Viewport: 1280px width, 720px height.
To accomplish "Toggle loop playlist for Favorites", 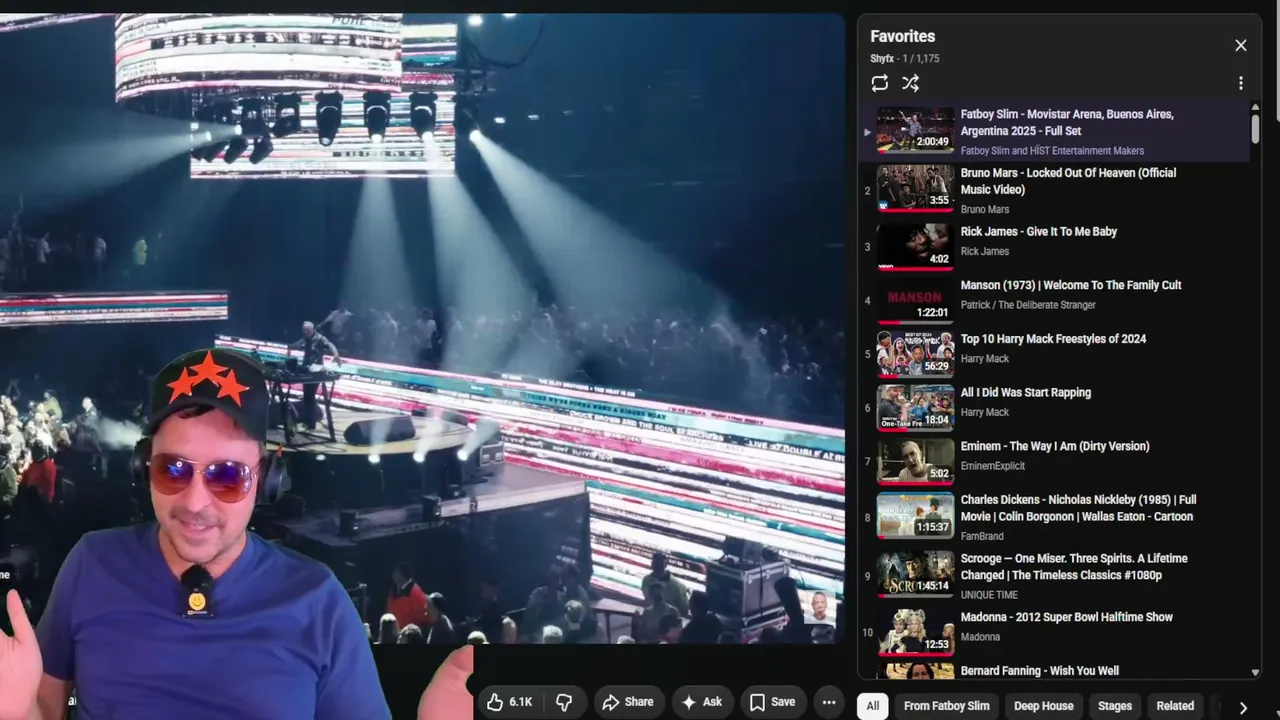I will 880,84.
